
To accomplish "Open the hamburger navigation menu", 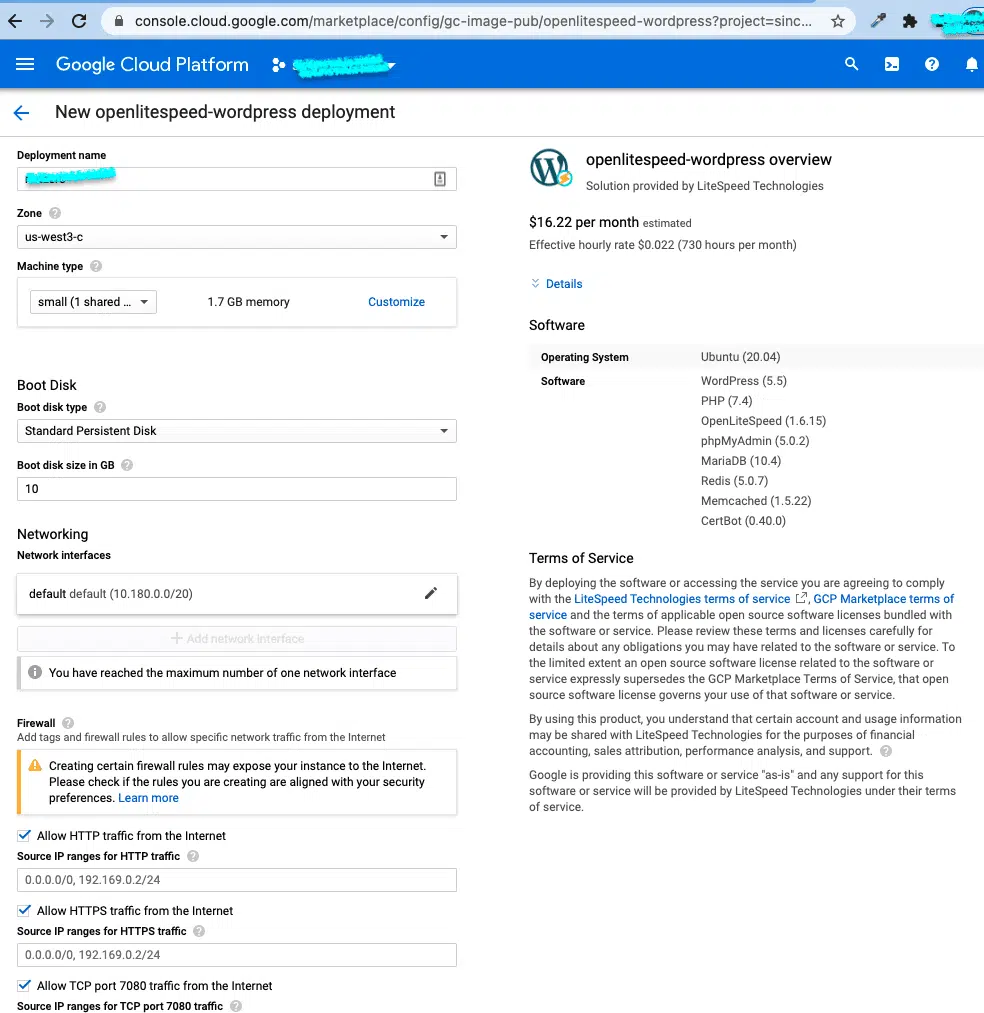I will pyautogui.click(x=25, y=64).
